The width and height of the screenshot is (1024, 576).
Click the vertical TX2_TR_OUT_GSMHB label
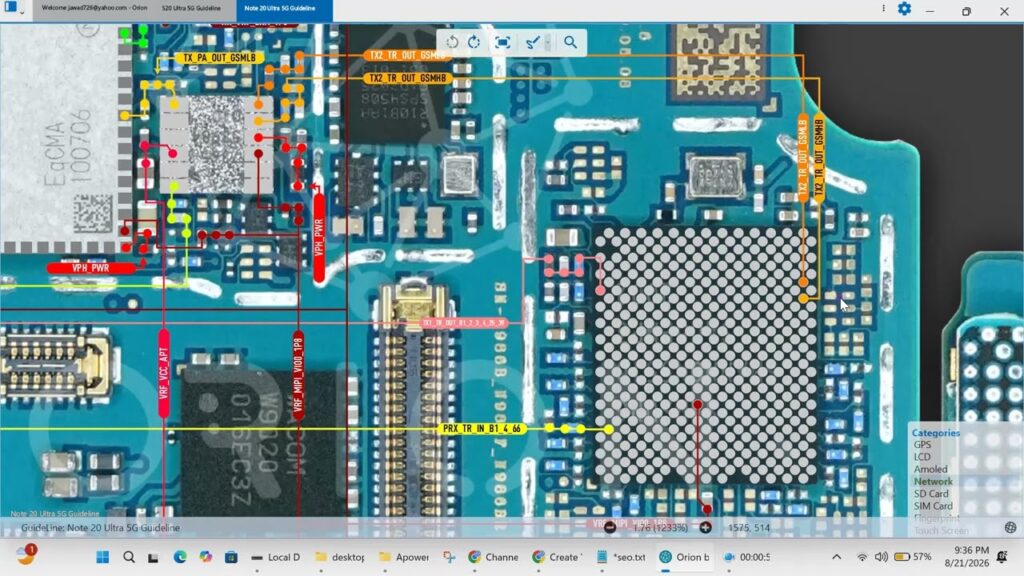(818, 159)
